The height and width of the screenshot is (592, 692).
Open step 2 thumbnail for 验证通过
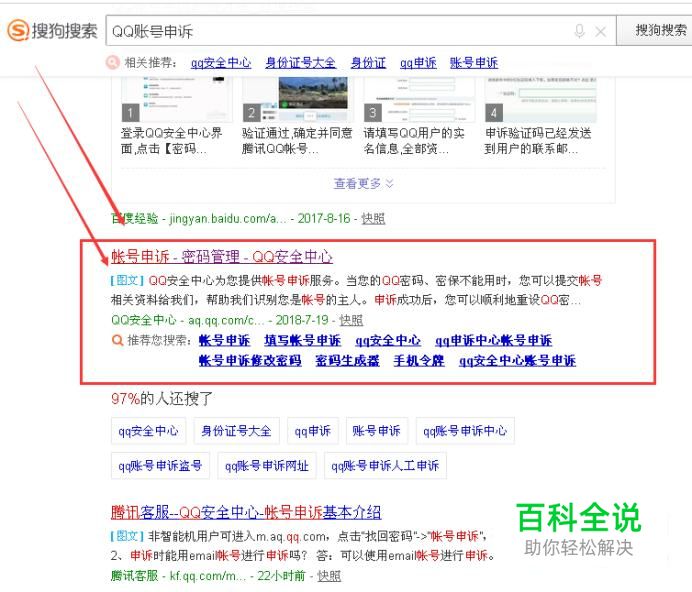298,100
